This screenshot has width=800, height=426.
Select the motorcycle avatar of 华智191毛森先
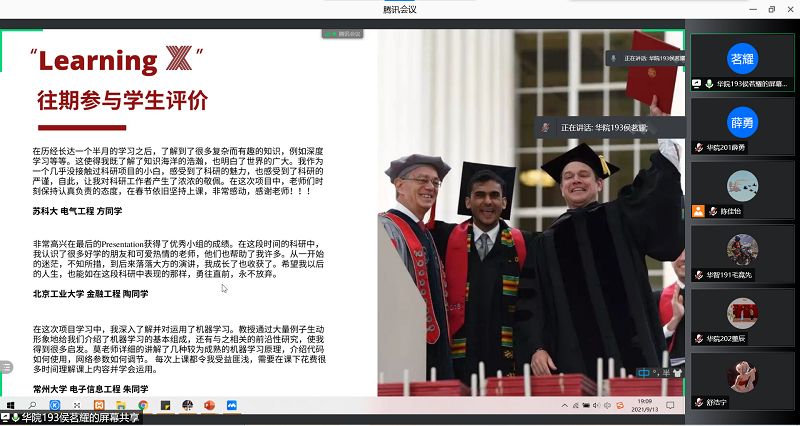click(x=742, y=249)
